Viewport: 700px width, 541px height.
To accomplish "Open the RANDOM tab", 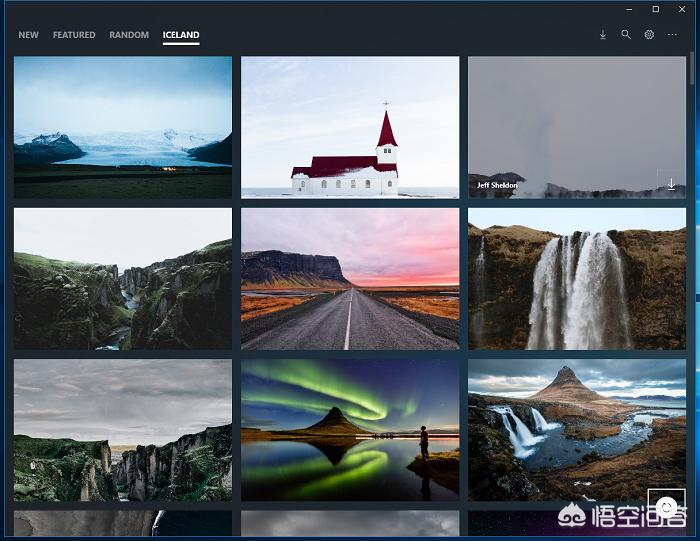I will tap(129, 35).
